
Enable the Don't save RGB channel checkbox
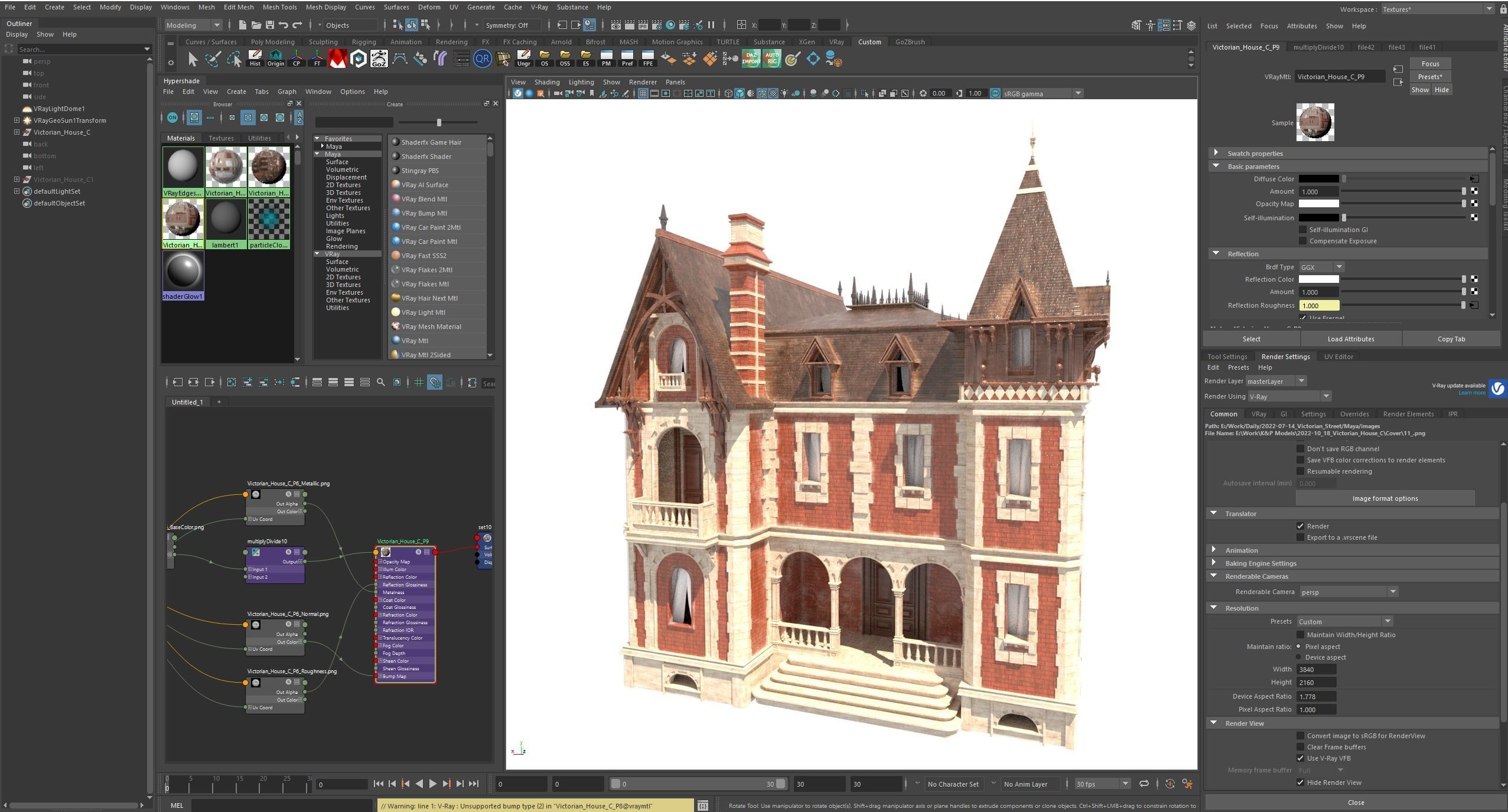click(1300, 449)
